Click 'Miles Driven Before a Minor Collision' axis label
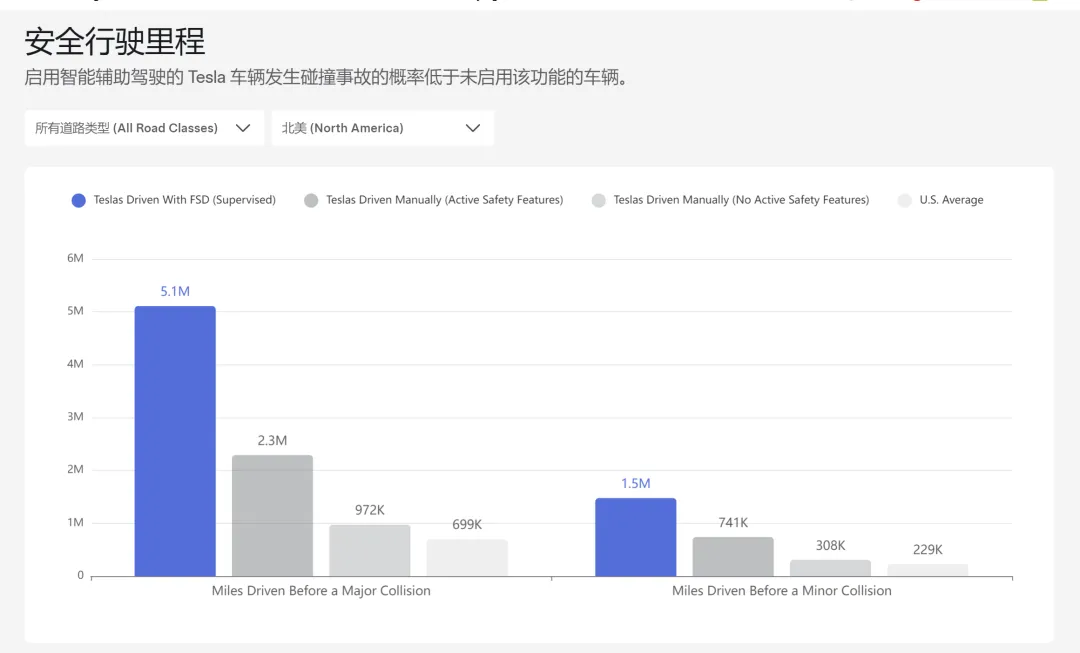 coord(782,591)
